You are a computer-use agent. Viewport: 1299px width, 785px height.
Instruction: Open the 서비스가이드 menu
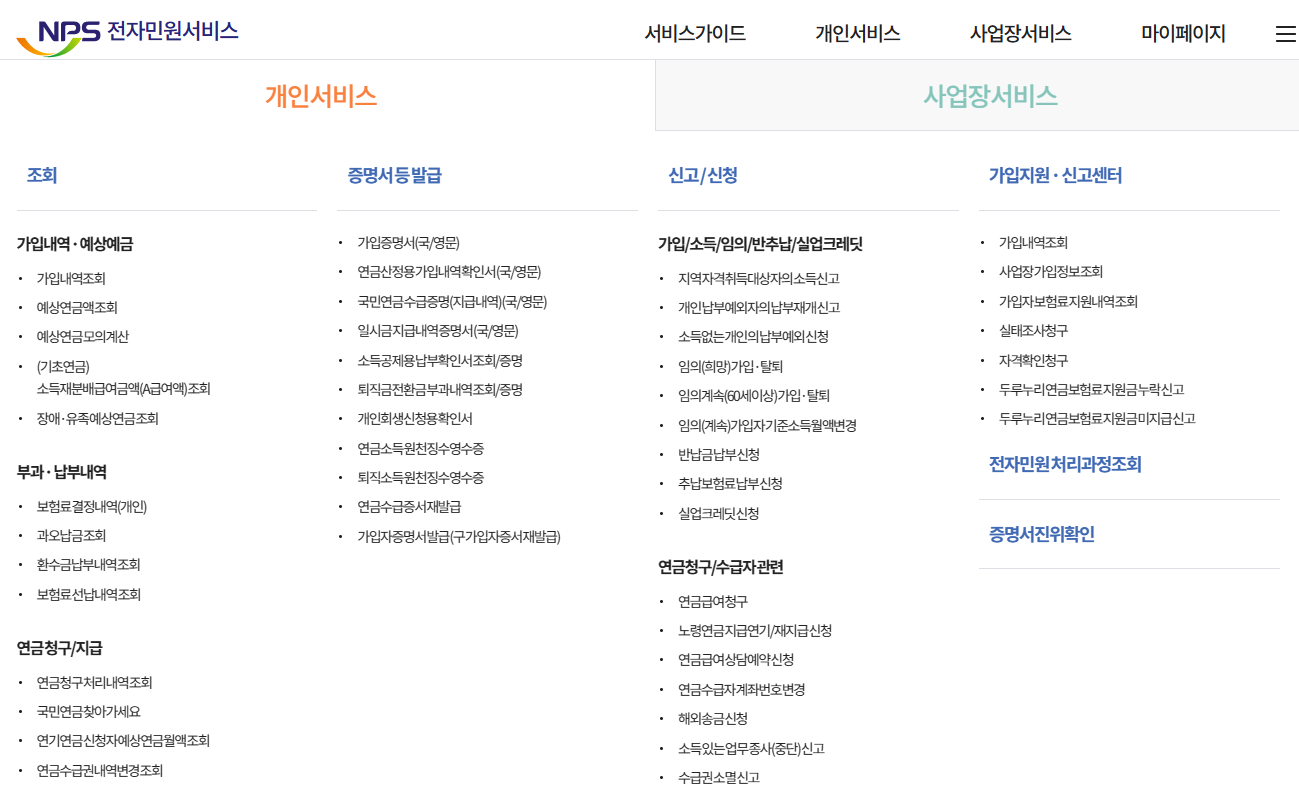[697, 33]
